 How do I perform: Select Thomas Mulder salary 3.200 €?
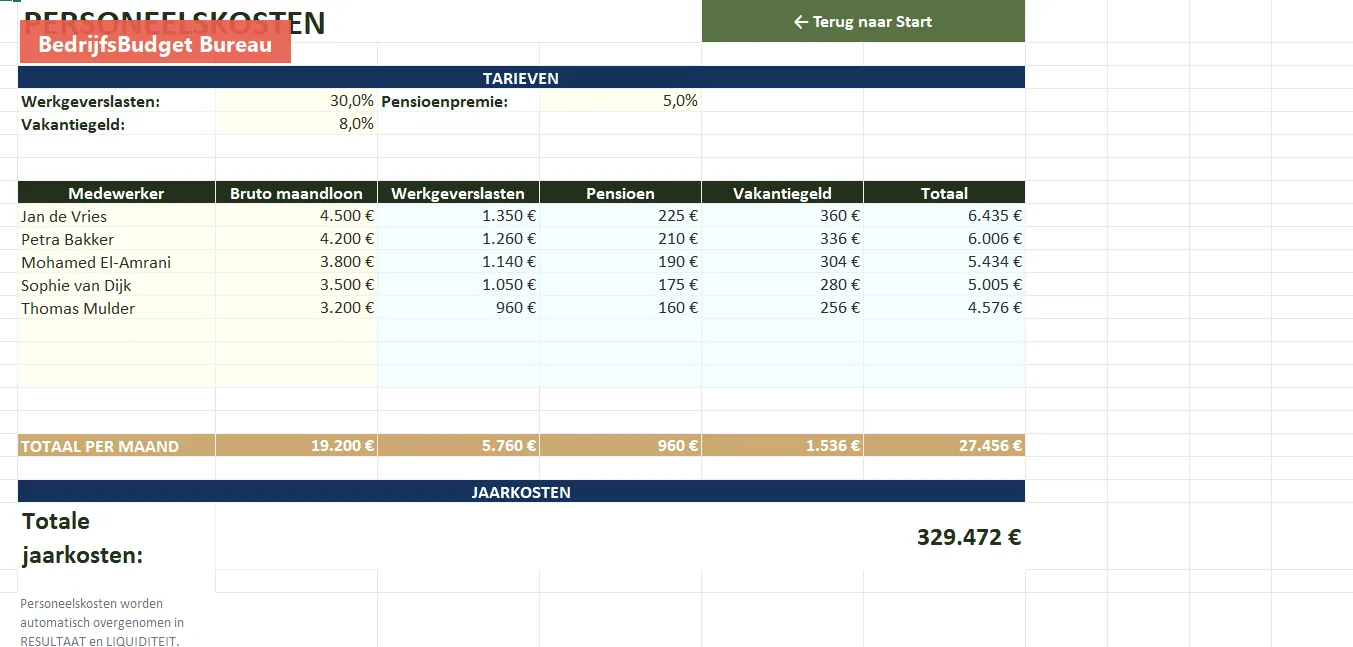coord(297,308)
